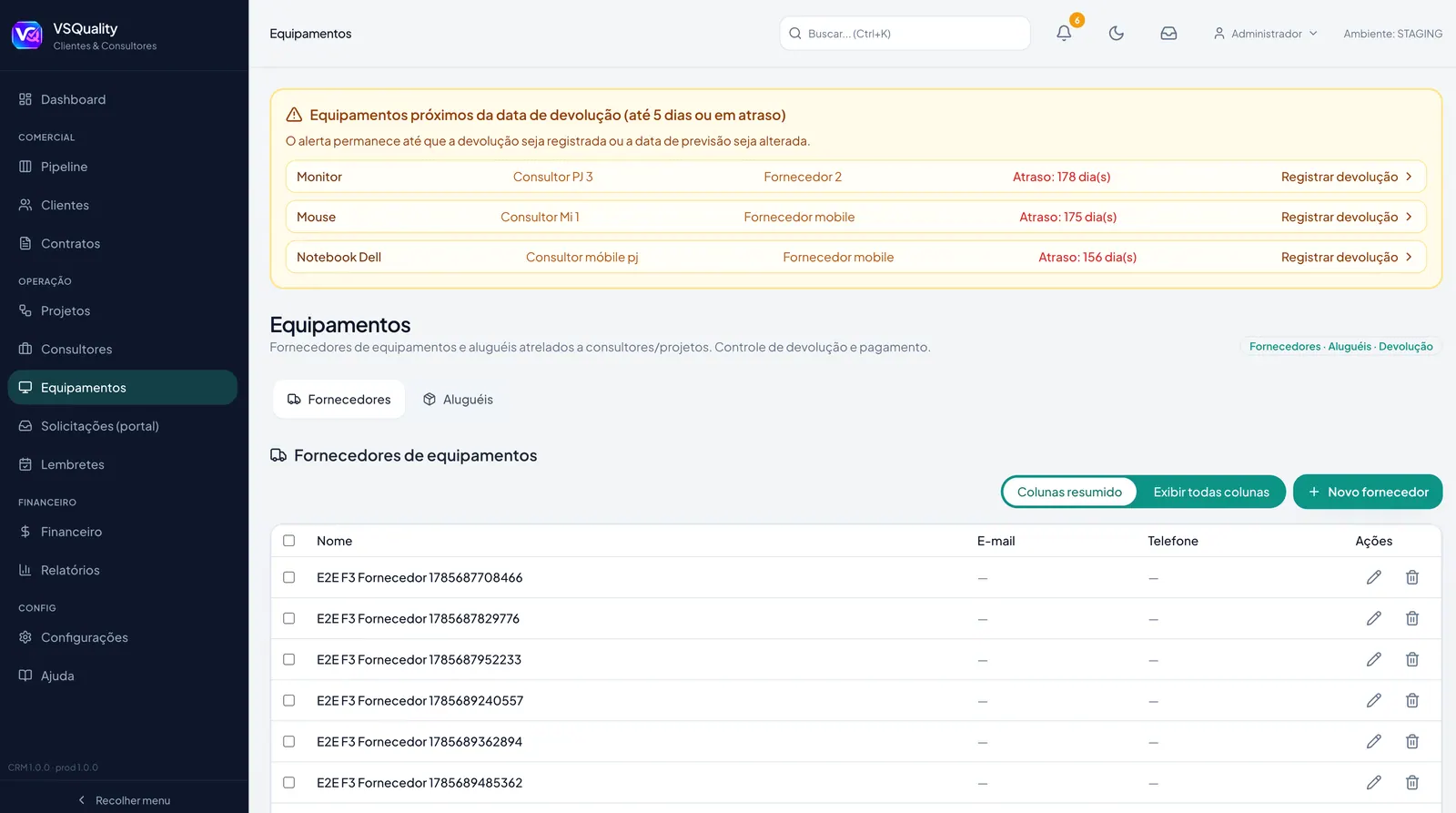Edit supplier E2E F3 Fornecedor 1785689362894

point(1374,741)
